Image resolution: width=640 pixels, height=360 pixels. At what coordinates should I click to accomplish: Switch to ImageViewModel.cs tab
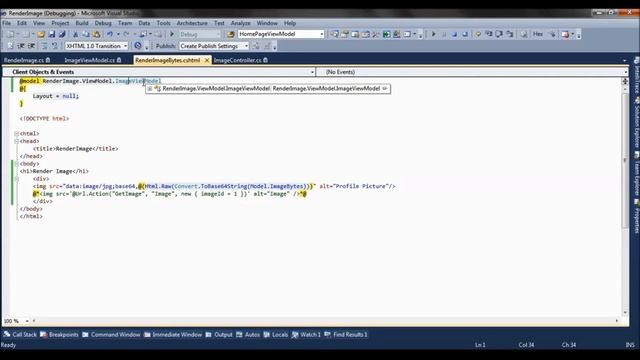pos(93,60)
